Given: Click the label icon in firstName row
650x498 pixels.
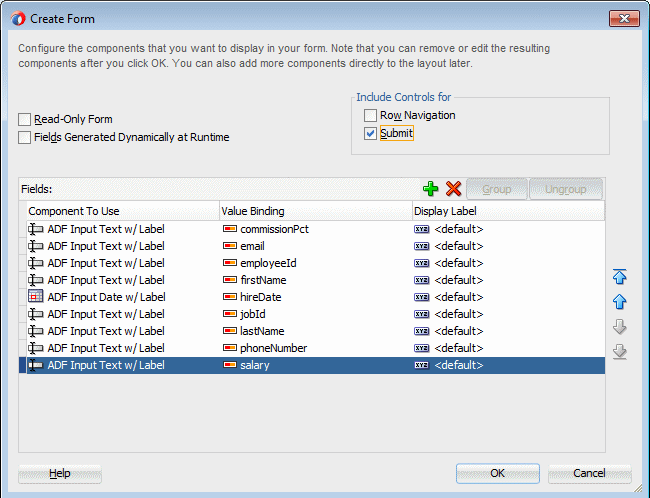Looking at the screenshot, I should click(422, 280).
